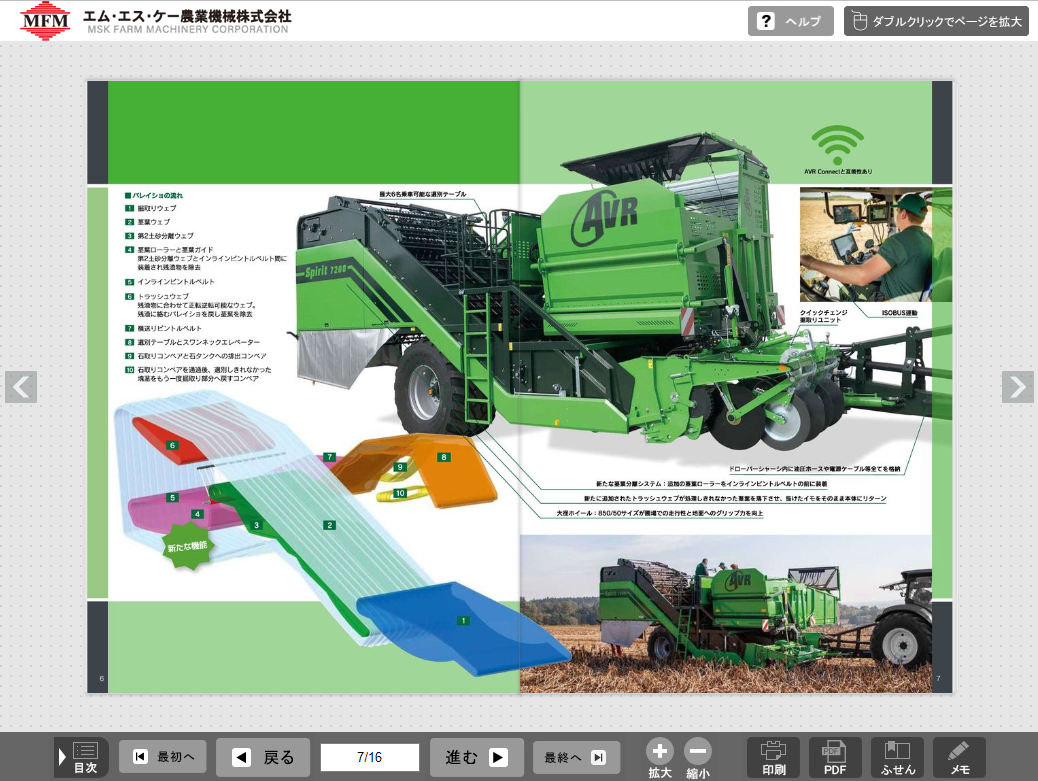Go to previous spread with left arrow
The width and height of the screenshot is (1038, 781).
(21, 387)
